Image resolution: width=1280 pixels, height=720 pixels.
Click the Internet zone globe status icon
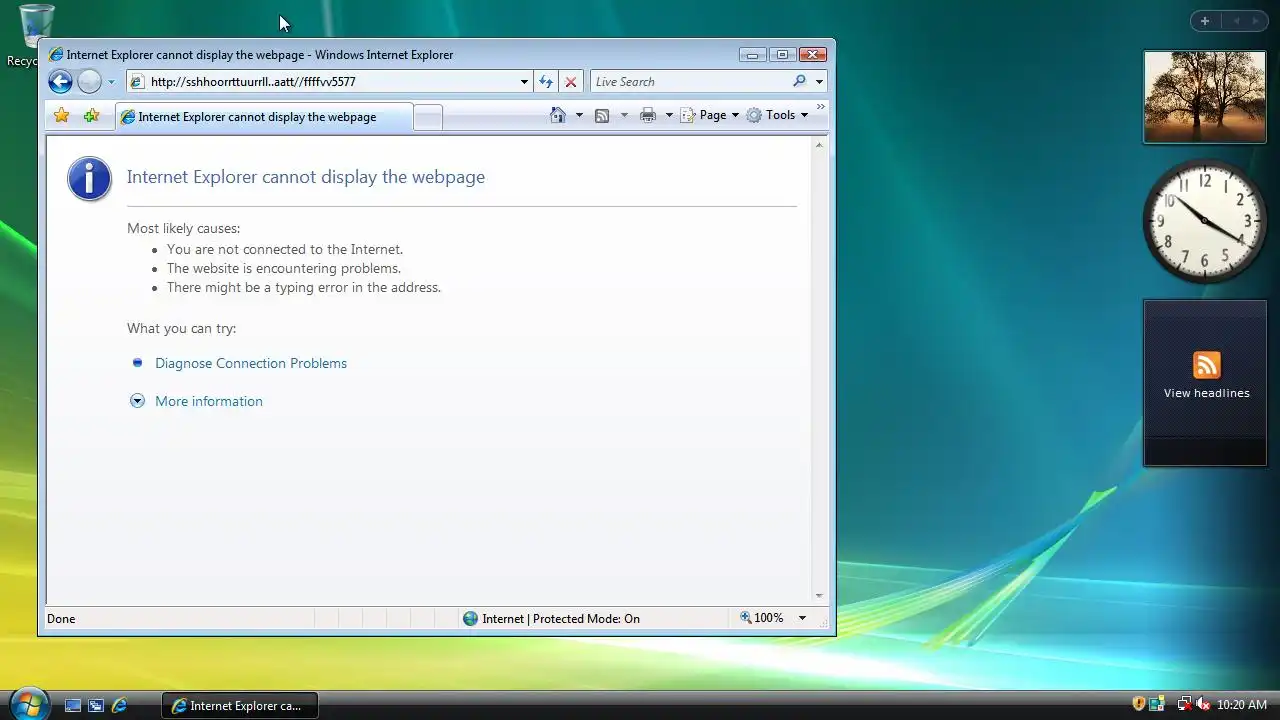(470, 619)
